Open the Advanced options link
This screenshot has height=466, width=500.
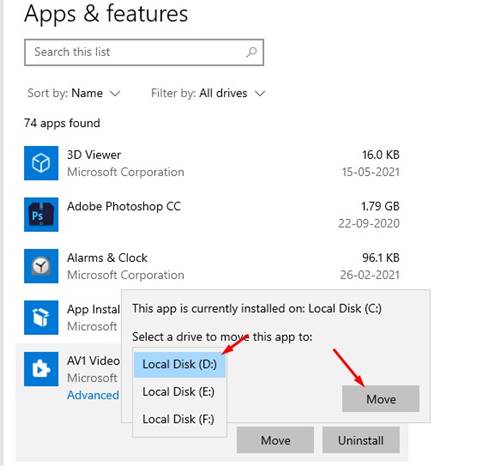93,395
